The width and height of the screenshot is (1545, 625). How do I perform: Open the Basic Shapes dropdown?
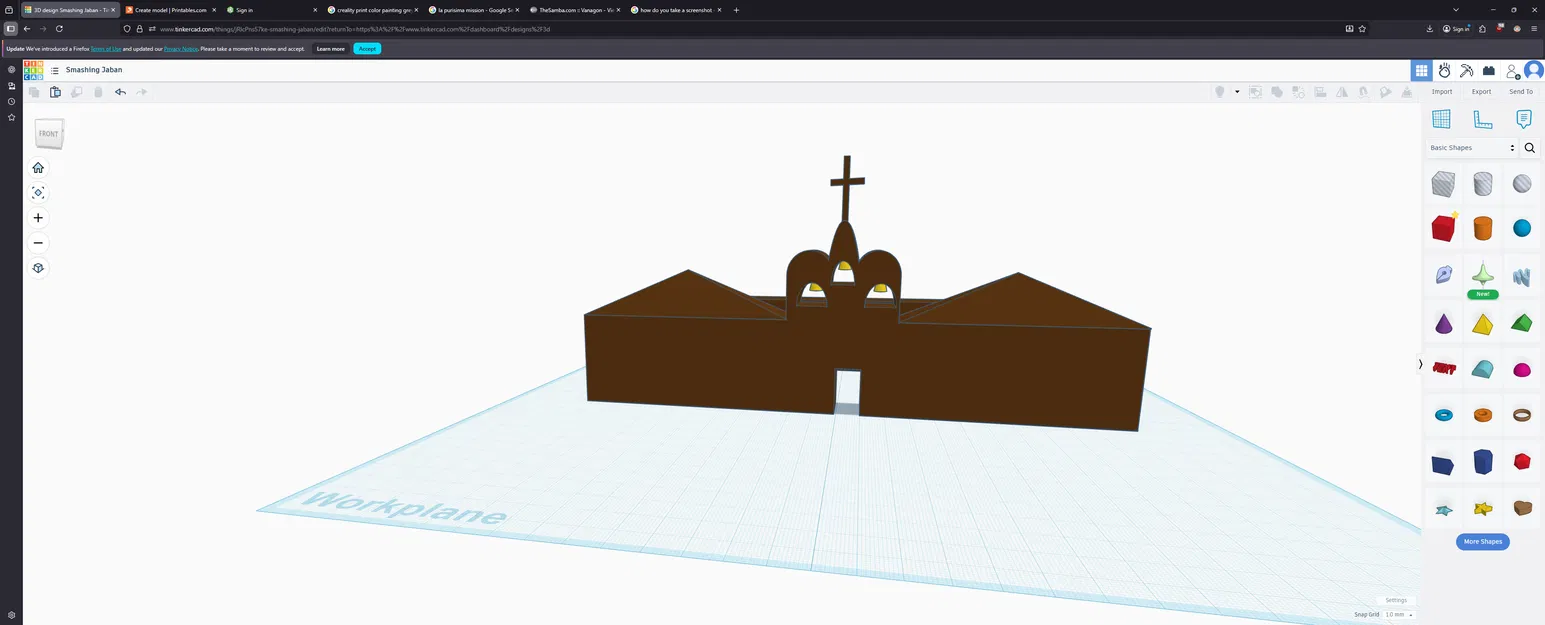(x=1472, y=148)
